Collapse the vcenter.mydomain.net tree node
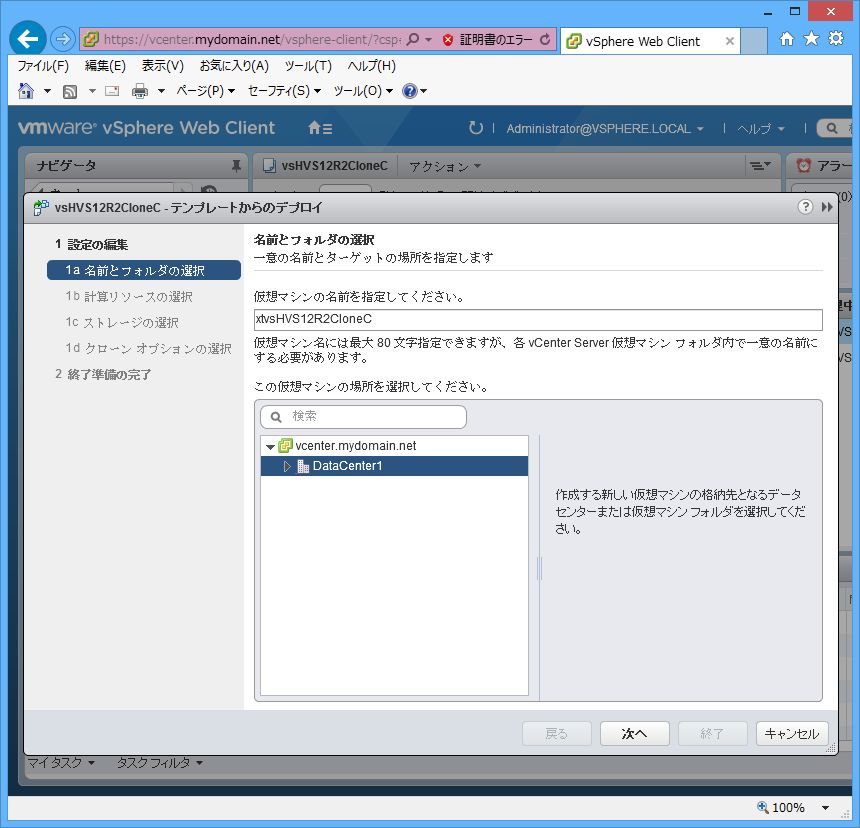The image size is (860, 828). pyautogui.click(x=270, y=447)
